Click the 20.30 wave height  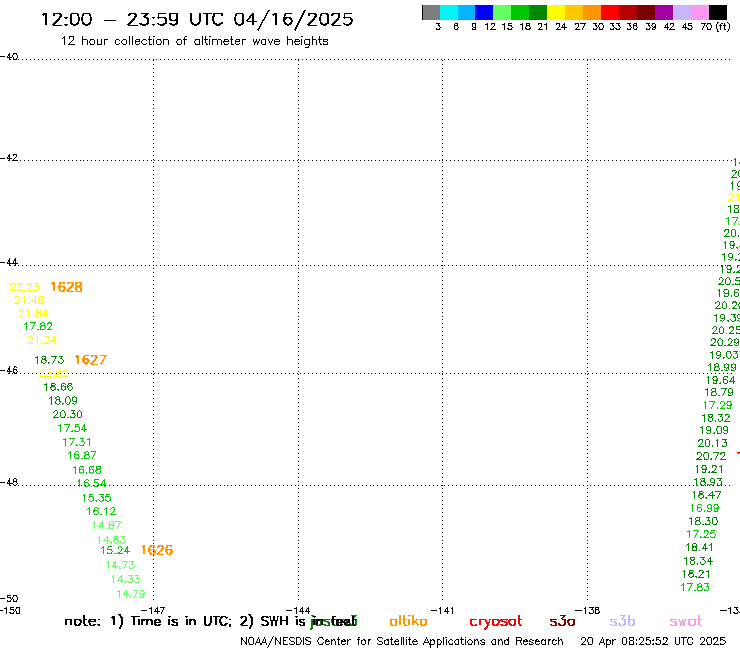(67, 414)
